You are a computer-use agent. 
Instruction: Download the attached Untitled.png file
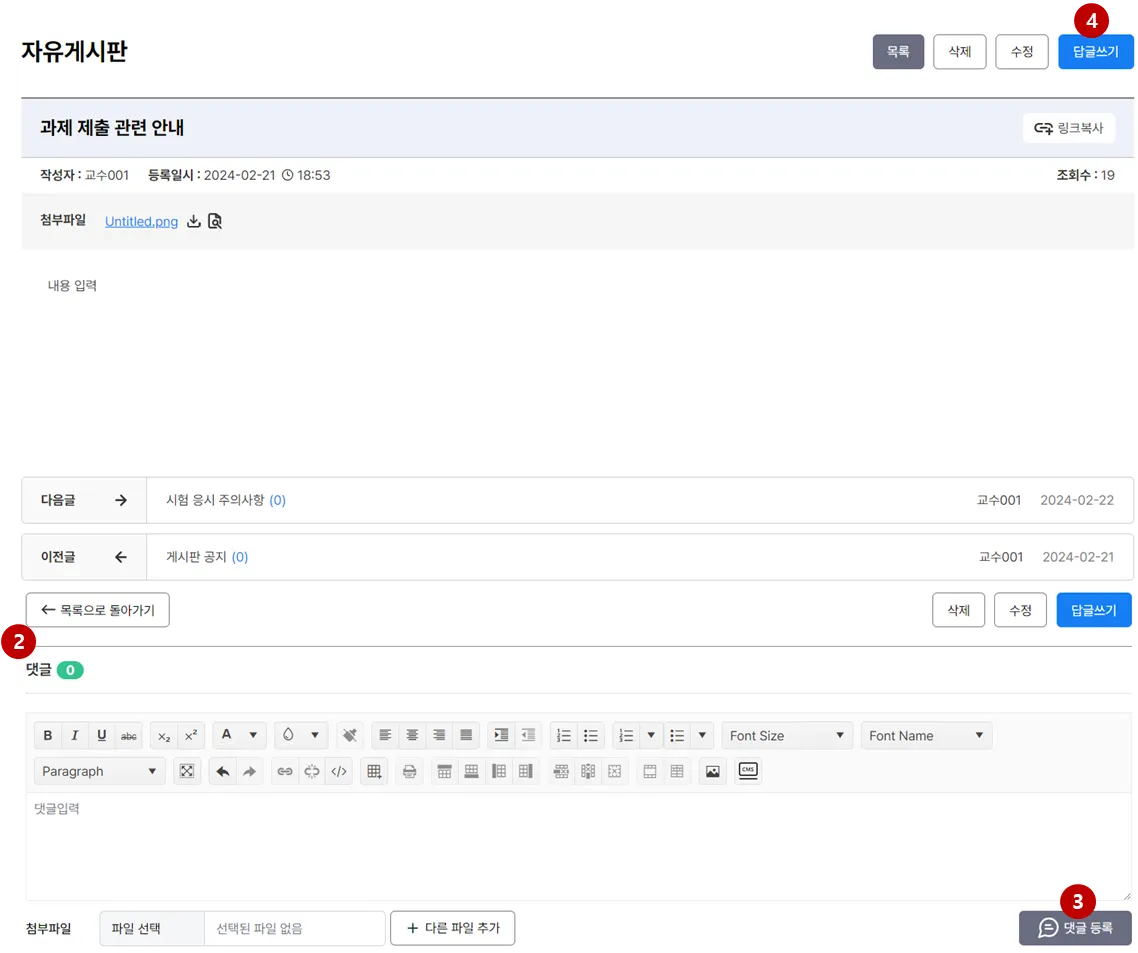click(x=194, y=221)
